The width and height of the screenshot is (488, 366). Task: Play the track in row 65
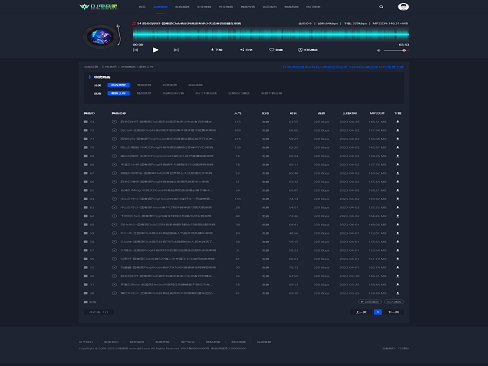pos(114,190)
